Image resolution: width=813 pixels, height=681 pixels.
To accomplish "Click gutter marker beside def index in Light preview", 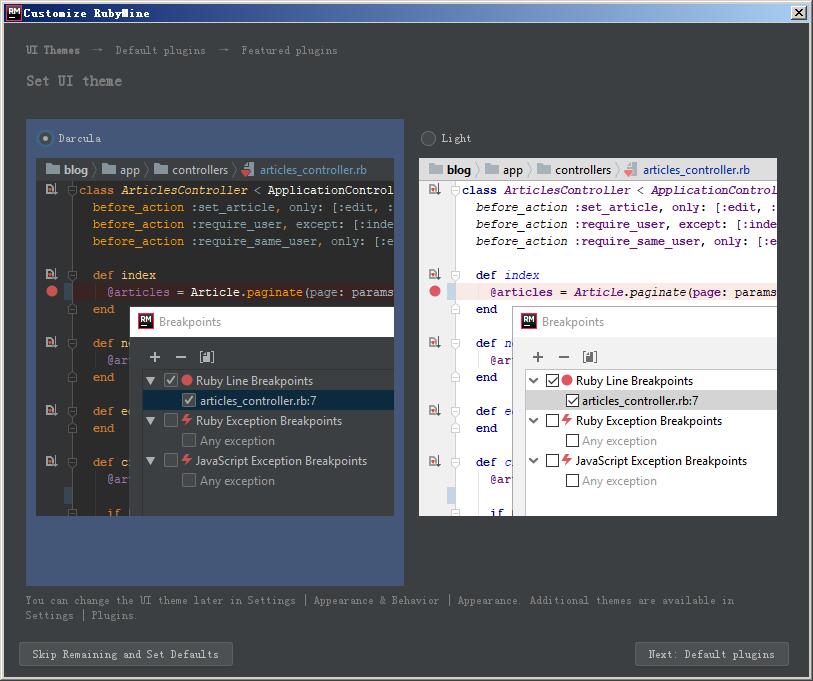I will [x=434, y=274].
